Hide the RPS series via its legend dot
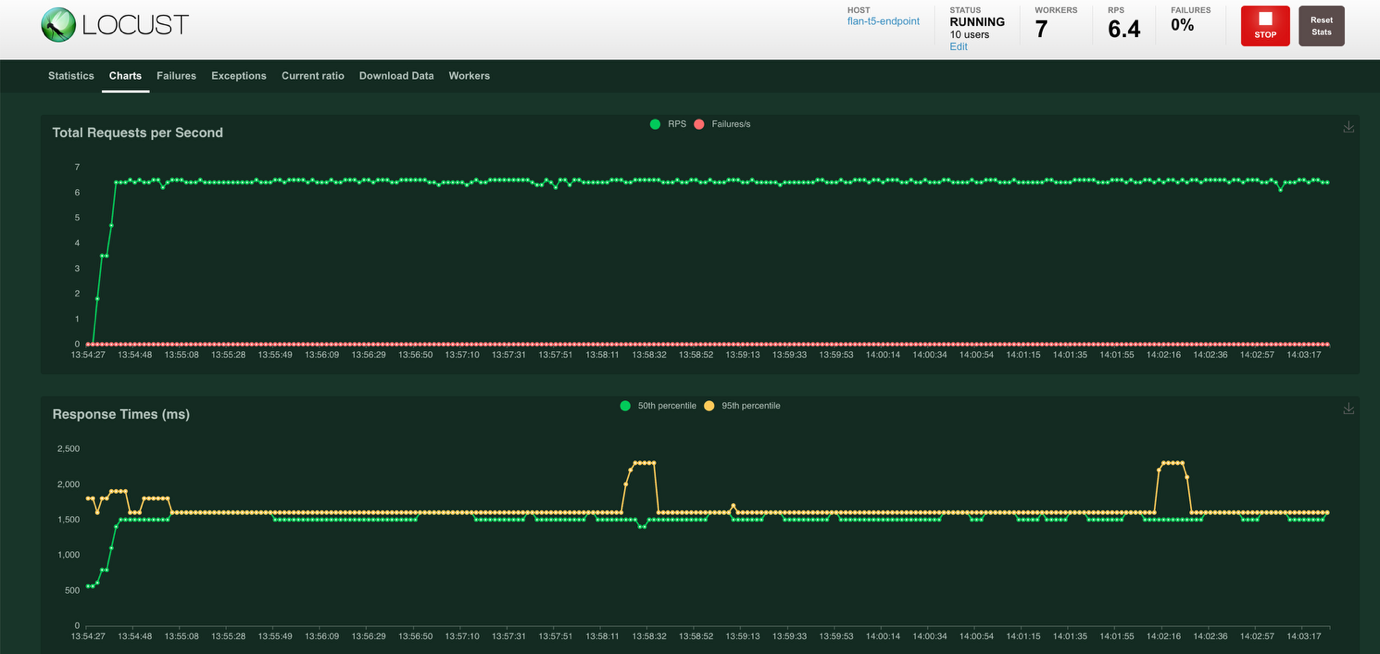The image size is (1380, 654). pyautogui.click(x=657, y=123)
